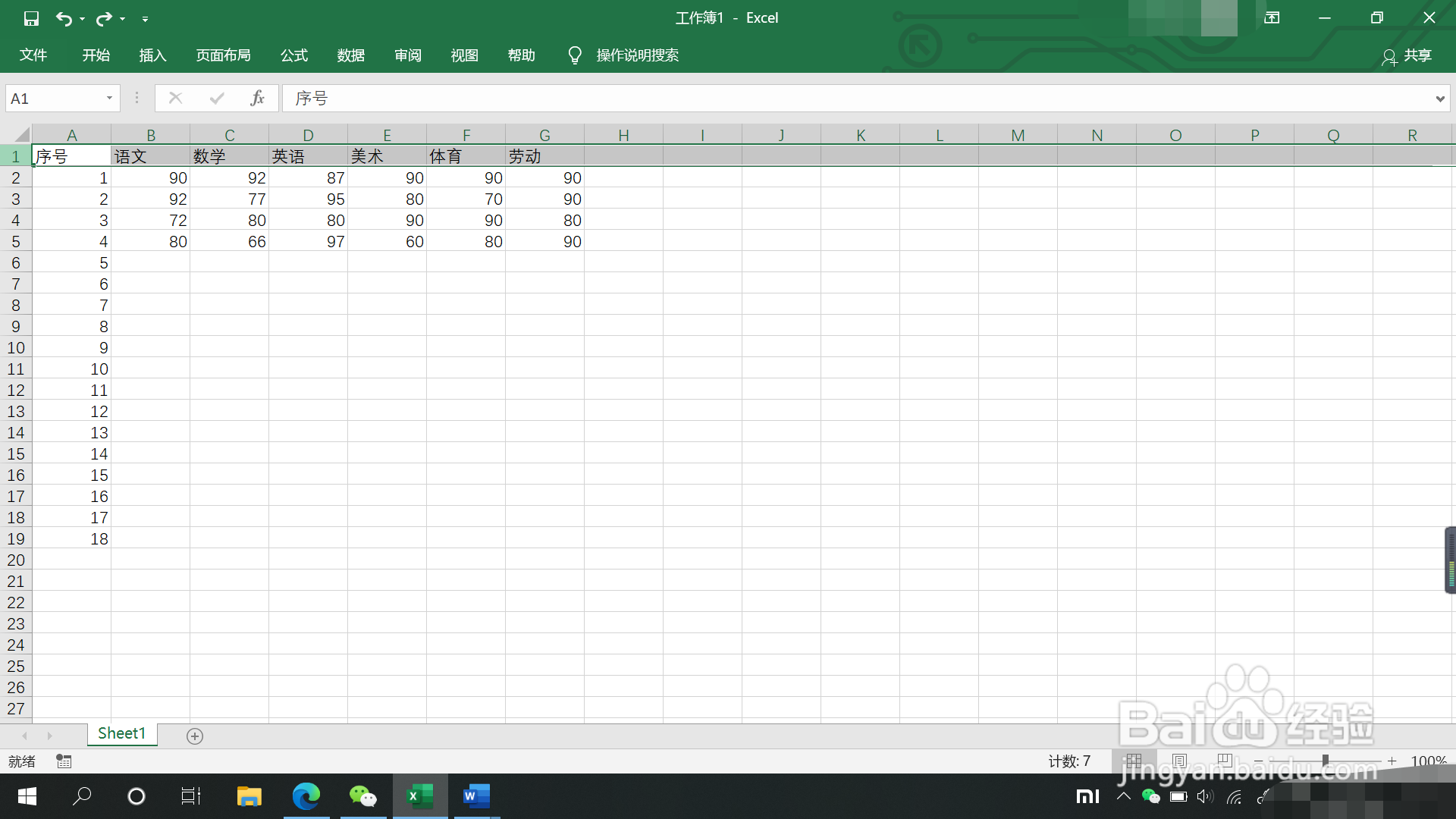Select the Sheet1 worksheet tab
The width and height of the screenshot is (1456, 819).
click(x=121, y=733)
